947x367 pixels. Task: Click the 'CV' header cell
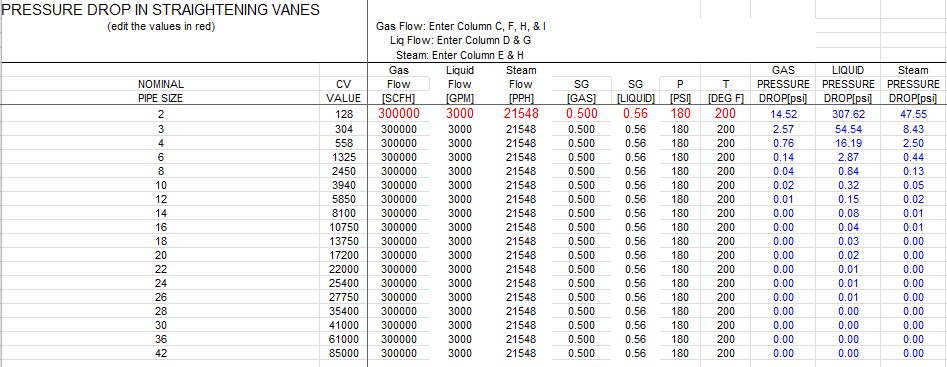coord(343,84)
